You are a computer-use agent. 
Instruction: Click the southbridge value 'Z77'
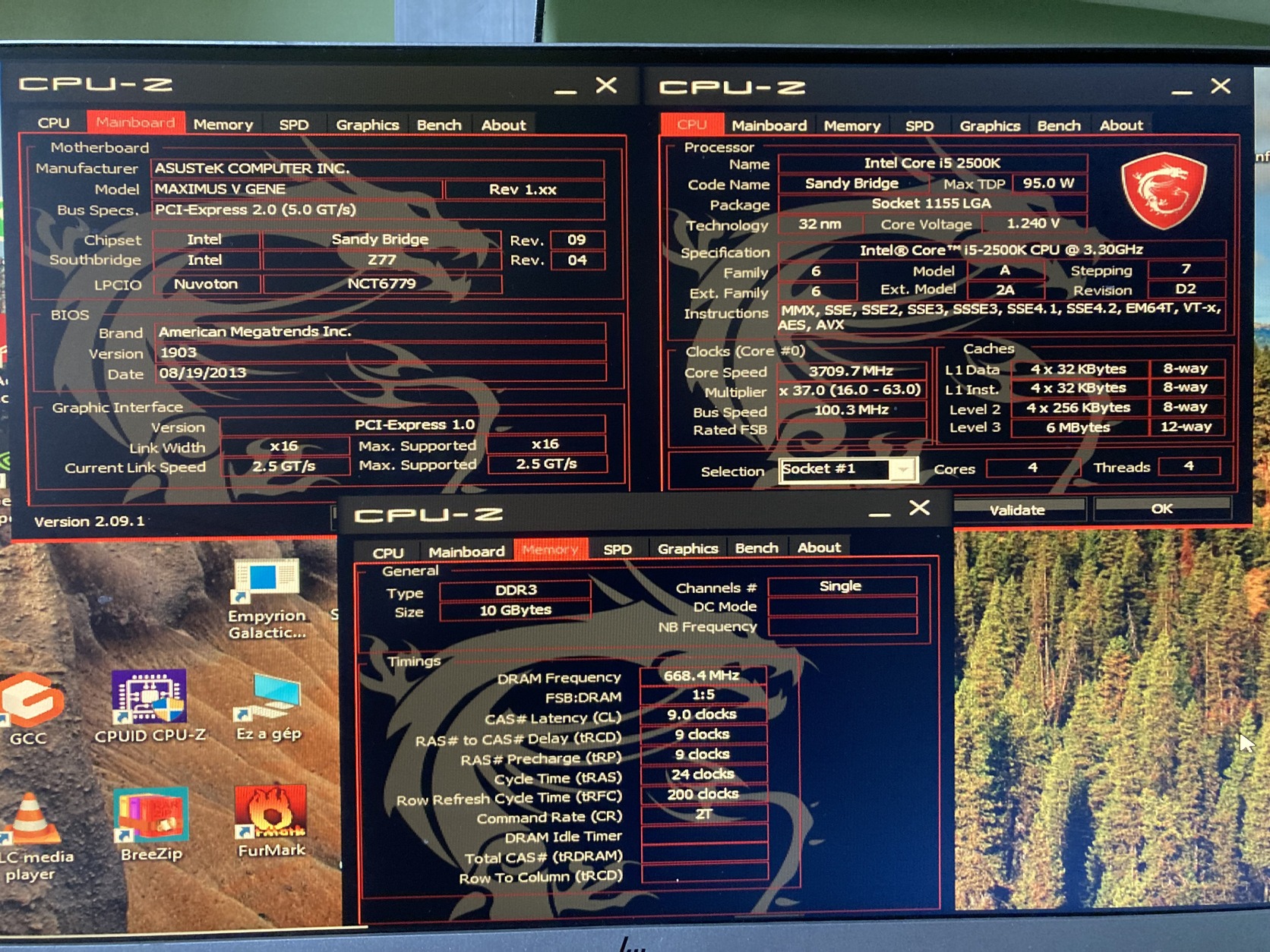pos(381,260)
